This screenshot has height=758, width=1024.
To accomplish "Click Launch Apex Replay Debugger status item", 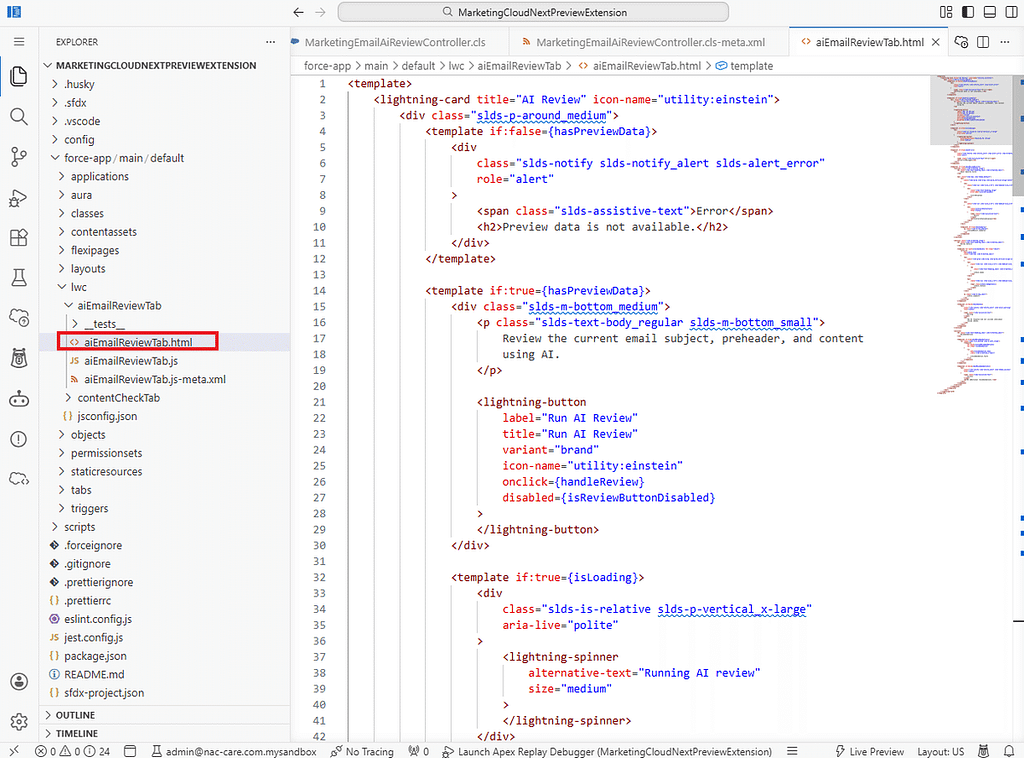I will pyautogui.click(x=607, y=751).
